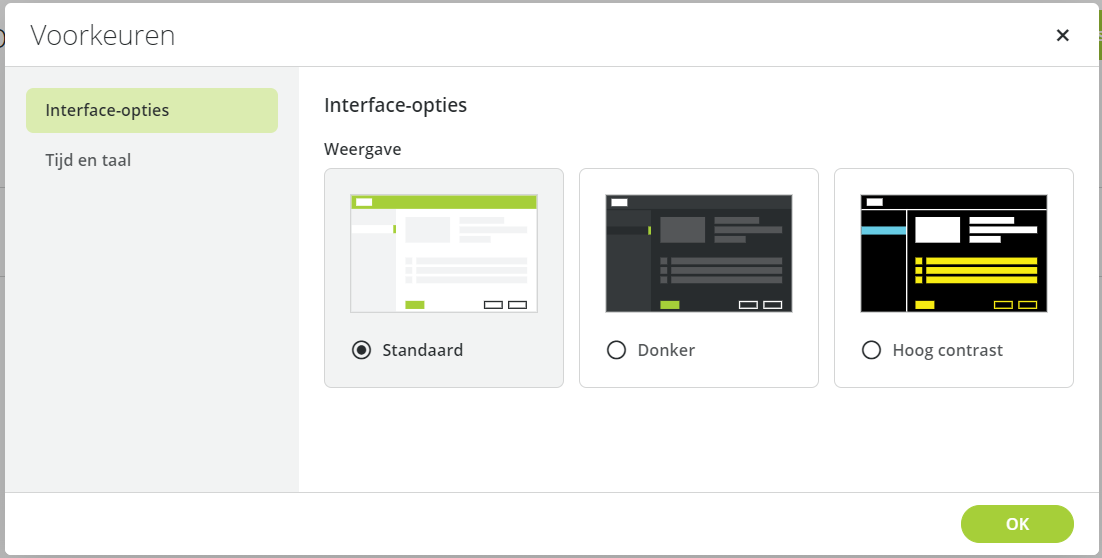Click the Donker dark theme preview image
This screenshot has width=1102, height=558.
699,254
